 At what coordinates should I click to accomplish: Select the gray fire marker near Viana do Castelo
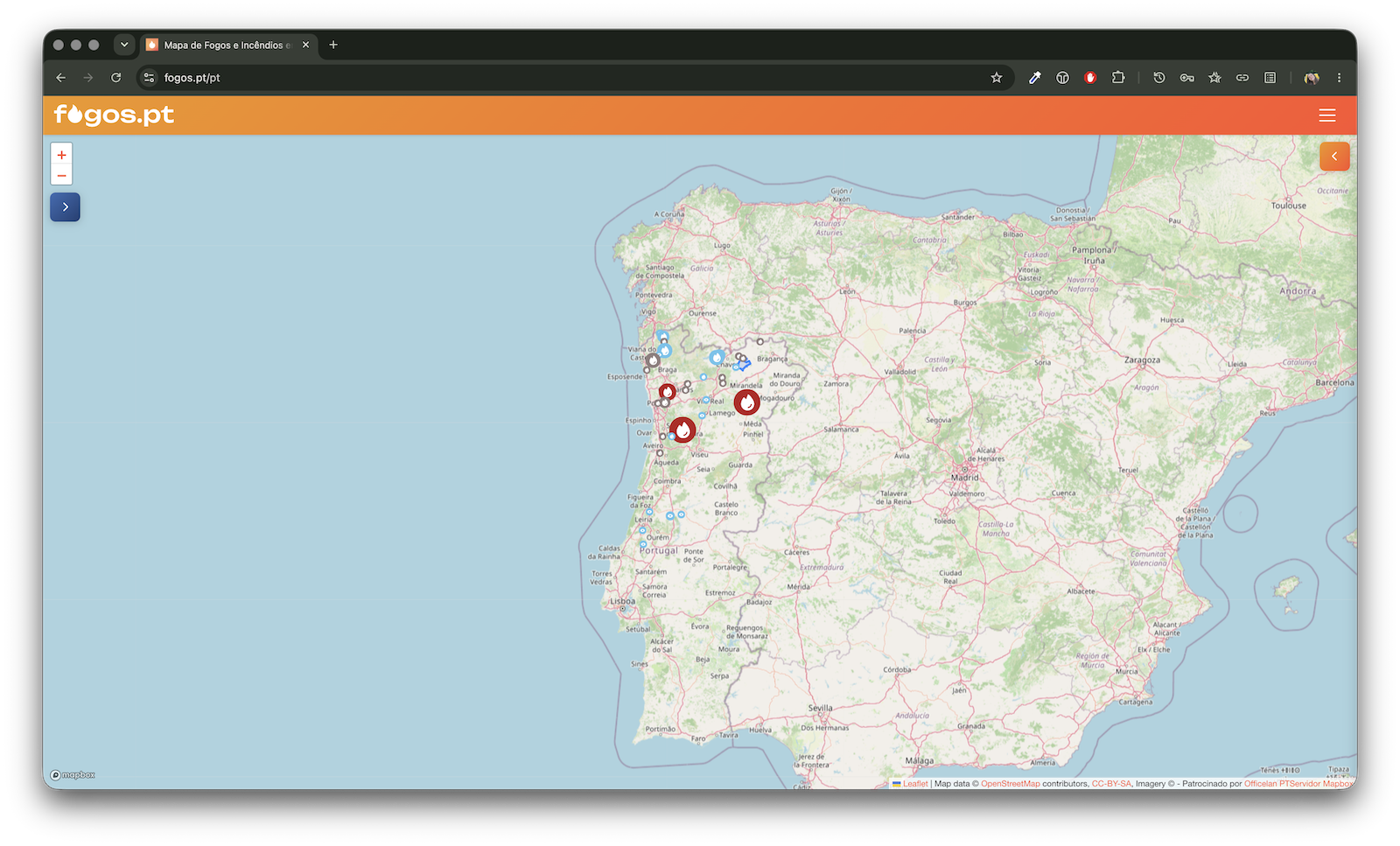pos(653,360)
